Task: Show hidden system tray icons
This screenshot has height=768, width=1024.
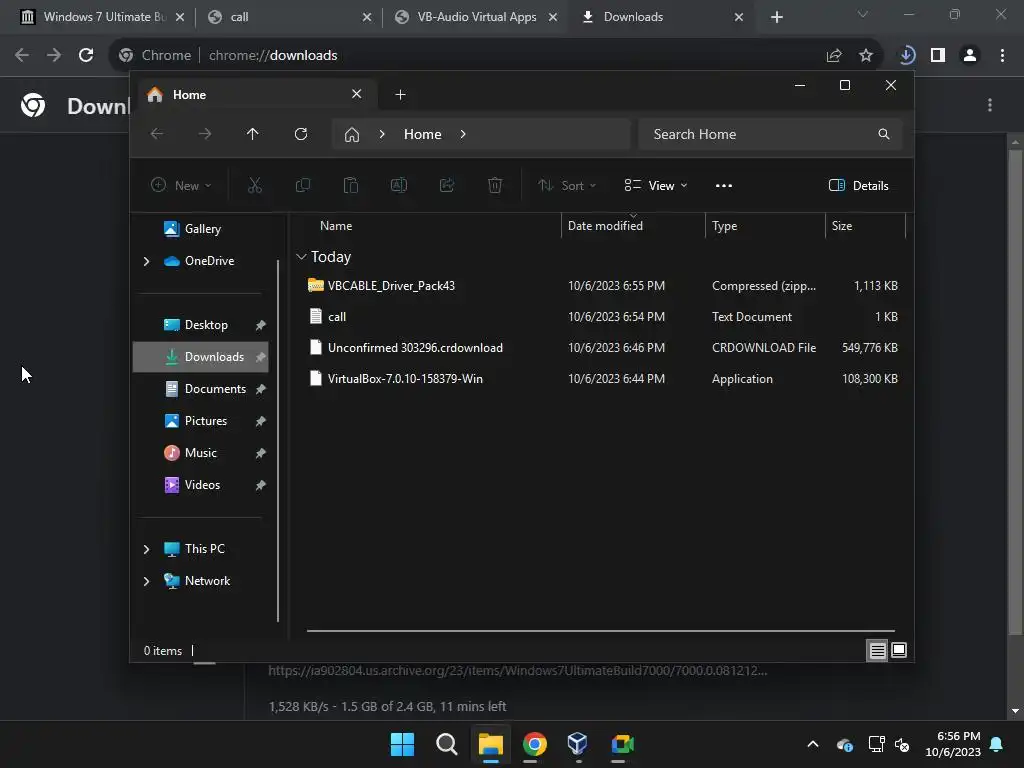Action: click(x=813, y=744)
